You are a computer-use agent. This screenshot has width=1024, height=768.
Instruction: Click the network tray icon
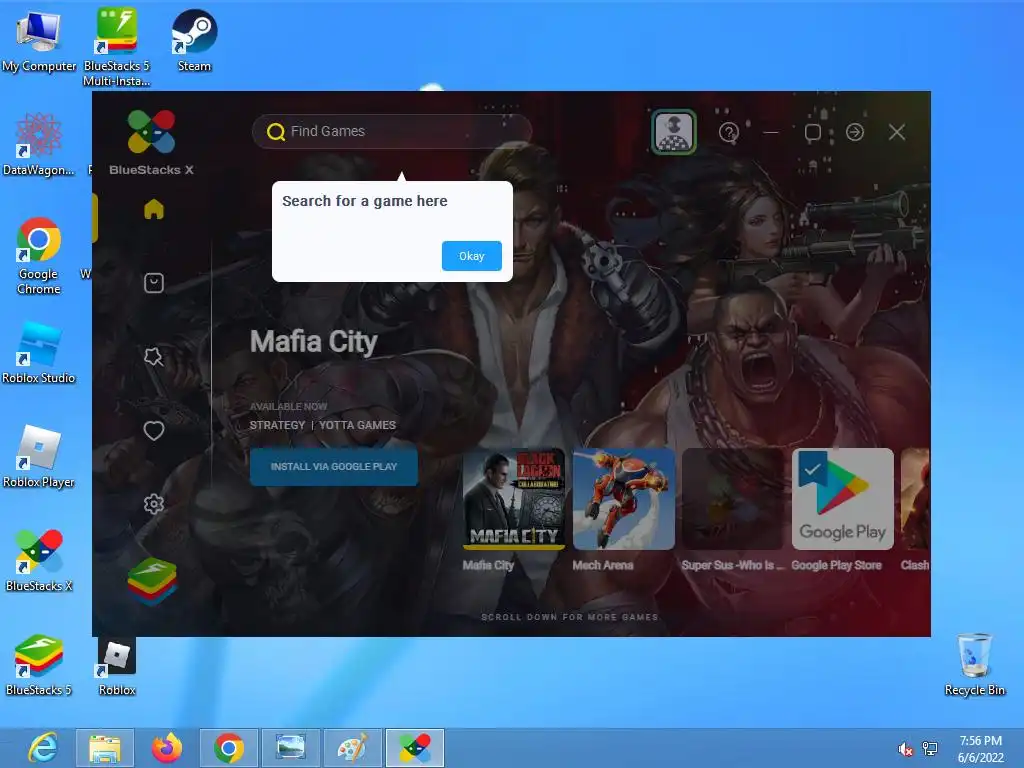pos(930,749)
